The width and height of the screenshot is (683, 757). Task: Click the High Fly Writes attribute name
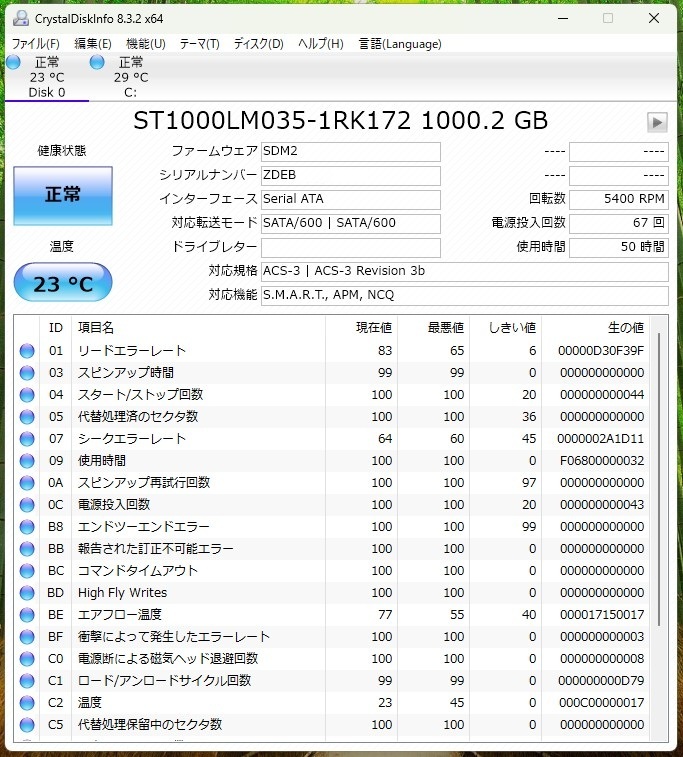(x=123, y=593)
